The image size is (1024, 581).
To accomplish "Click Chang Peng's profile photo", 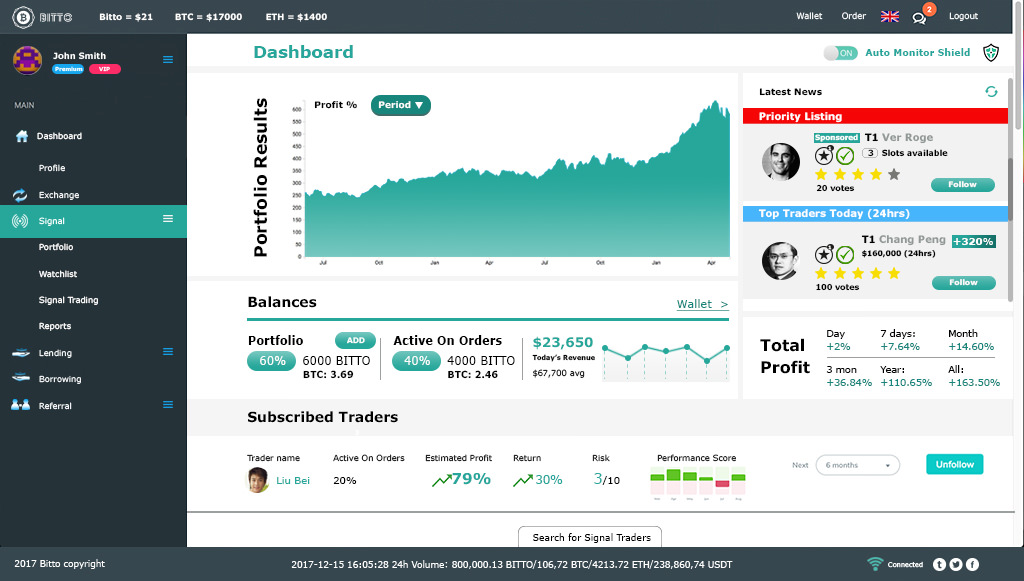I will (780, 261).
